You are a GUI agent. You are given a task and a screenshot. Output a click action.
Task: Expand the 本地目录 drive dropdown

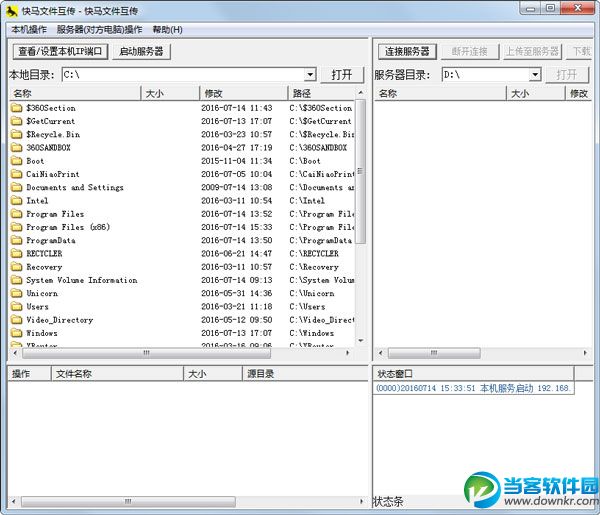pos(310,75)
